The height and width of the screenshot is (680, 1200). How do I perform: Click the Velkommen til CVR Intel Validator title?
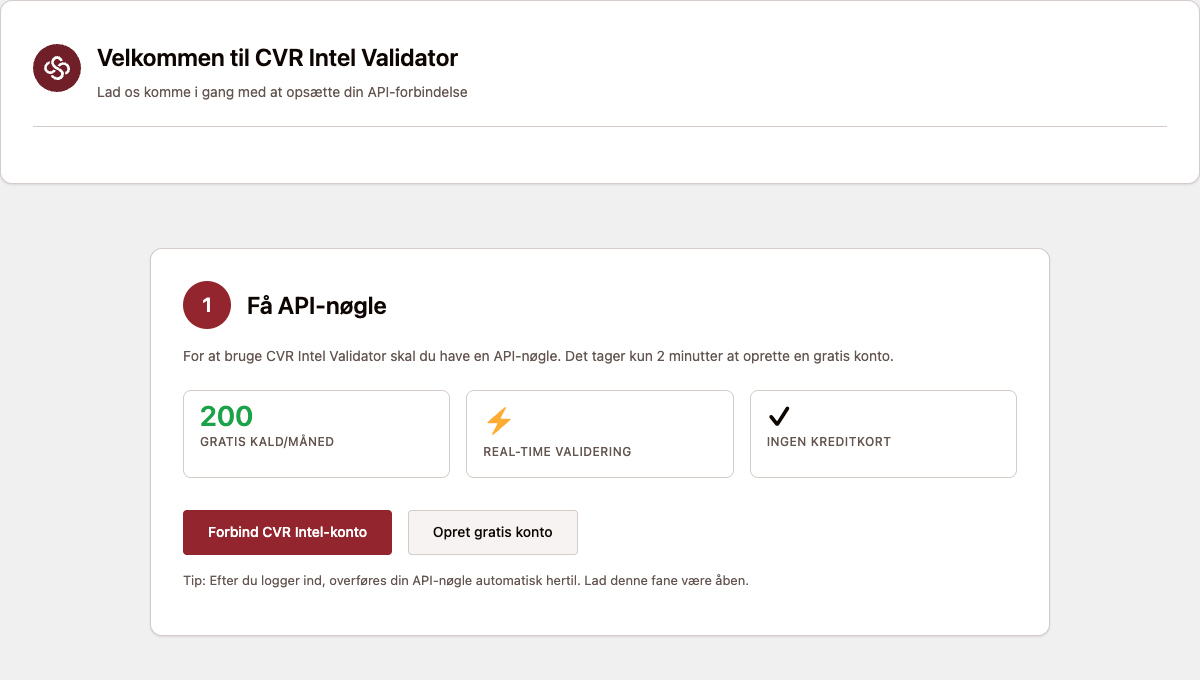(277, 58)
